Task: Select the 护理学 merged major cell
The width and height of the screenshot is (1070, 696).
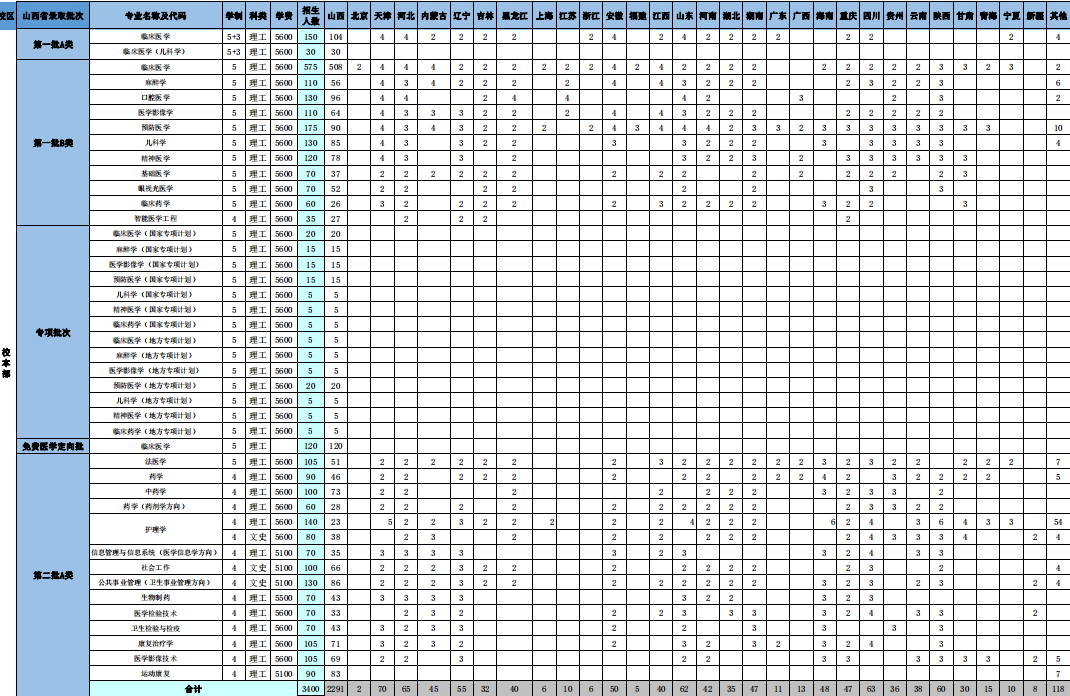Action: pos(155,529)
